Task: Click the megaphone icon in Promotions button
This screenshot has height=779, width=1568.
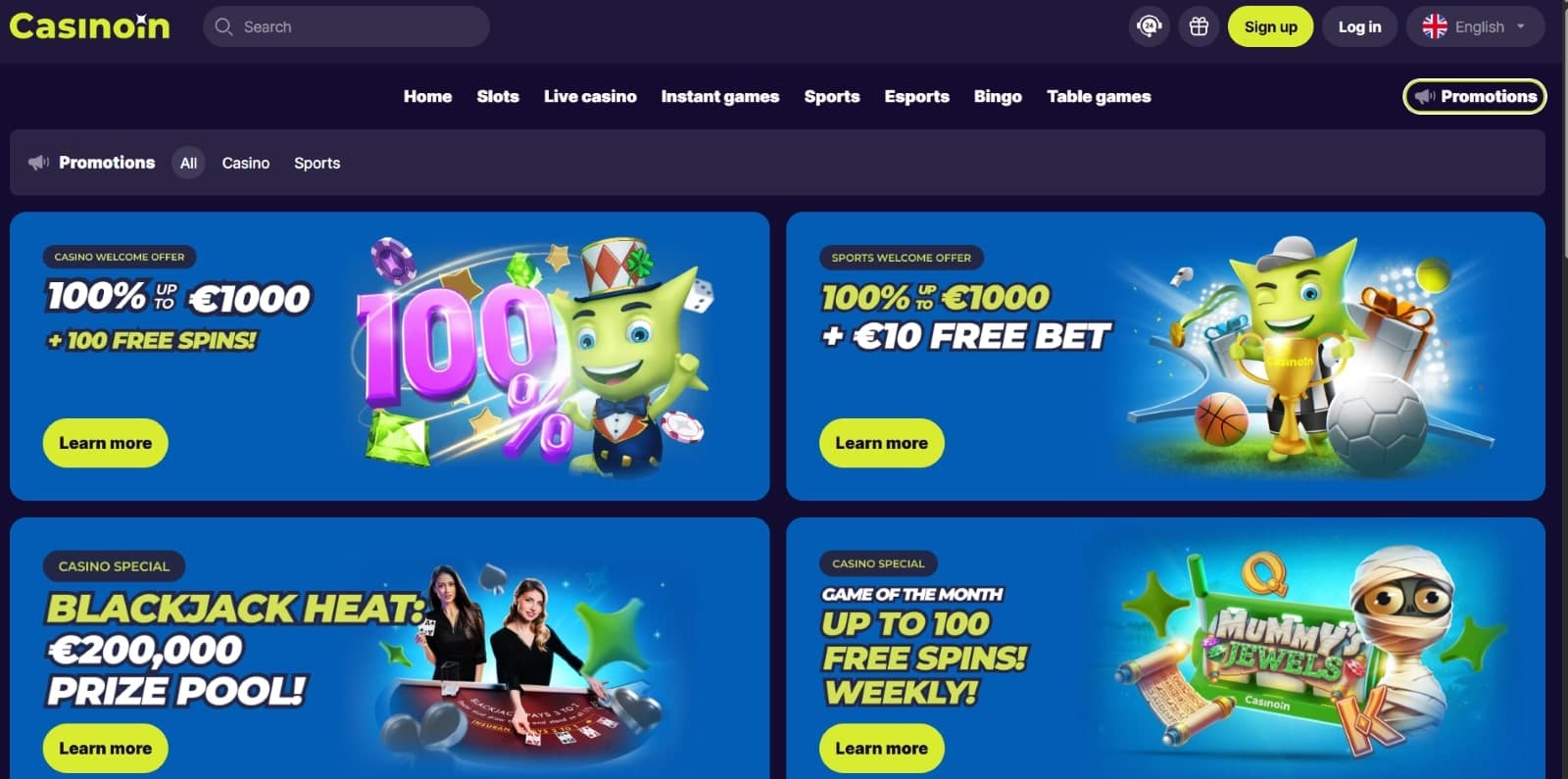Action: 1425,96
